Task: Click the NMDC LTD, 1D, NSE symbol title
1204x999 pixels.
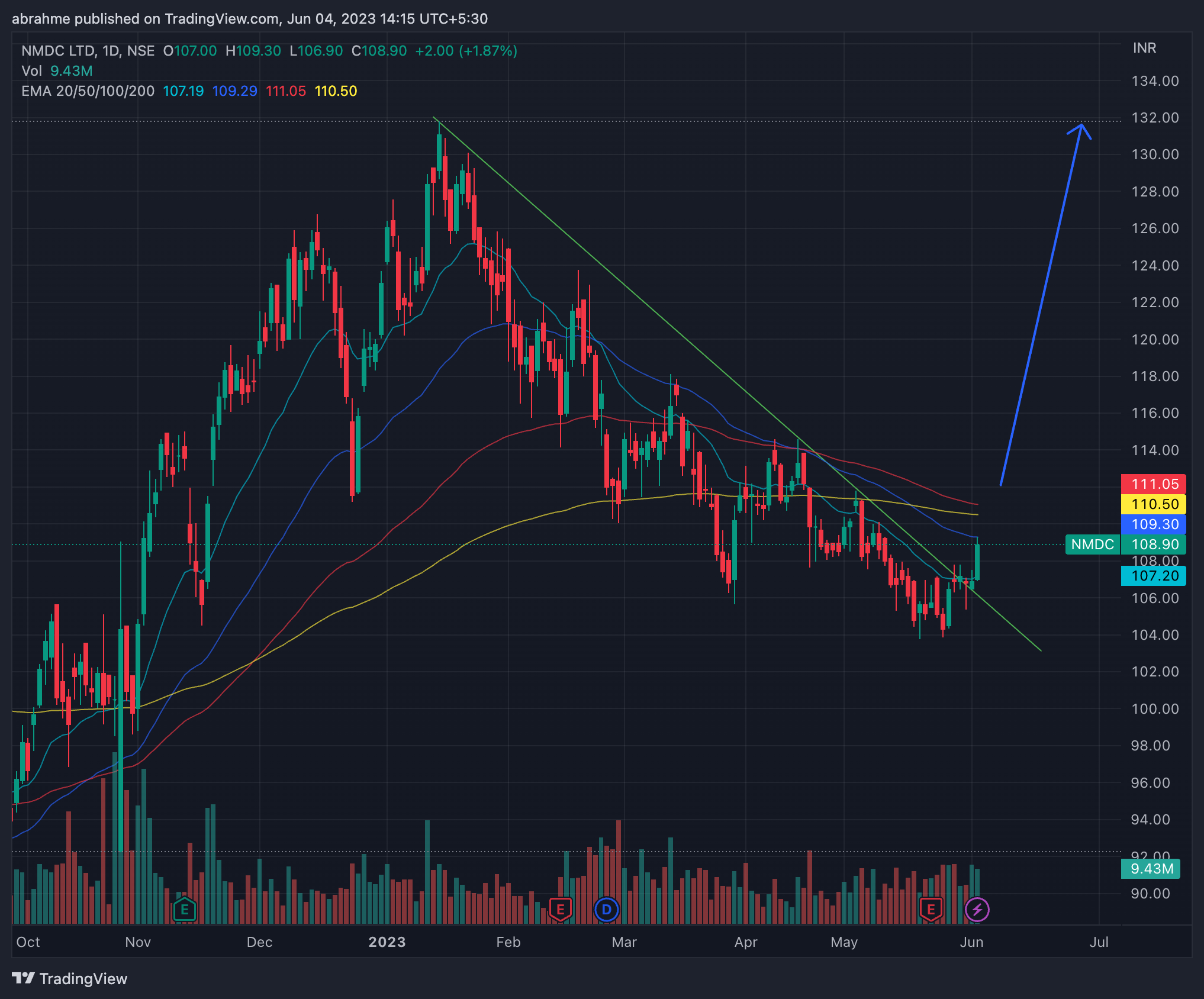Action: coord(88,51)
